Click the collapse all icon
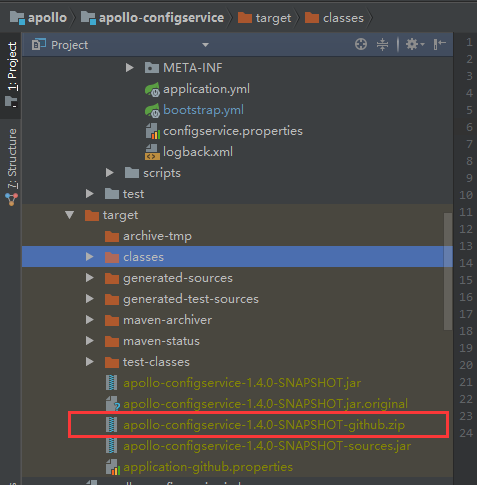Image resolution: width=477 pixels, height=485 pixels. pyautogui.click(x=382, y=44)
